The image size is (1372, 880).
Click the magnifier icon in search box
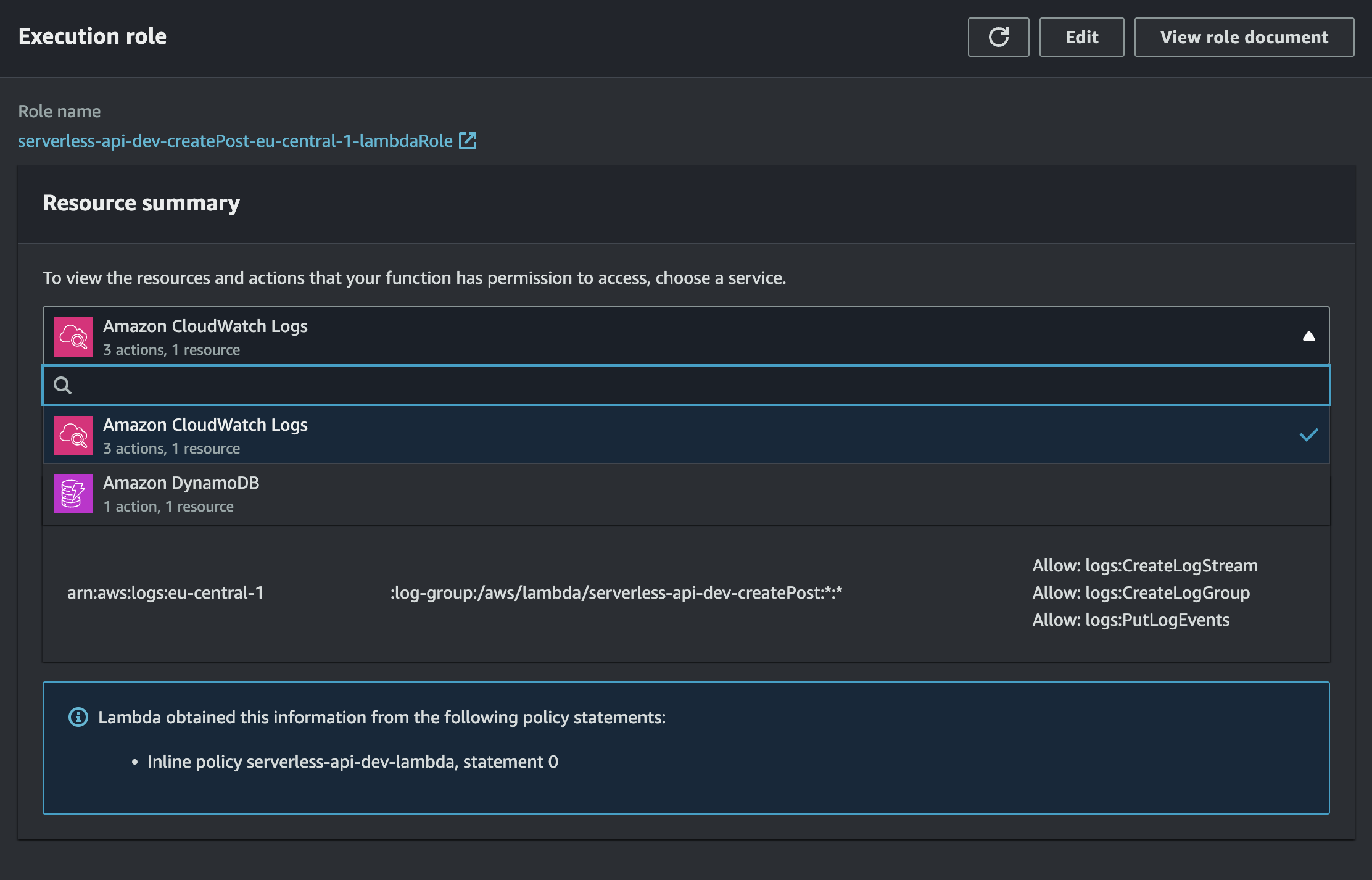(x=62, y=386)
